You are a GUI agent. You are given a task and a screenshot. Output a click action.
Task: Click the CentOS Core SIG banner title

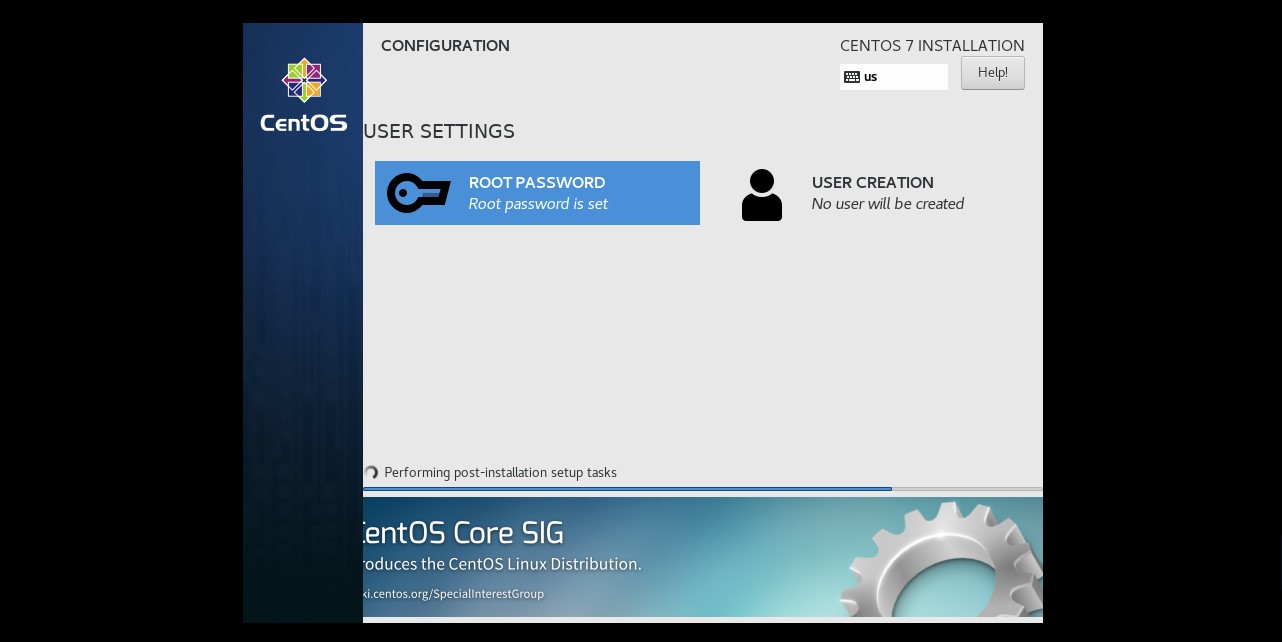463,532
